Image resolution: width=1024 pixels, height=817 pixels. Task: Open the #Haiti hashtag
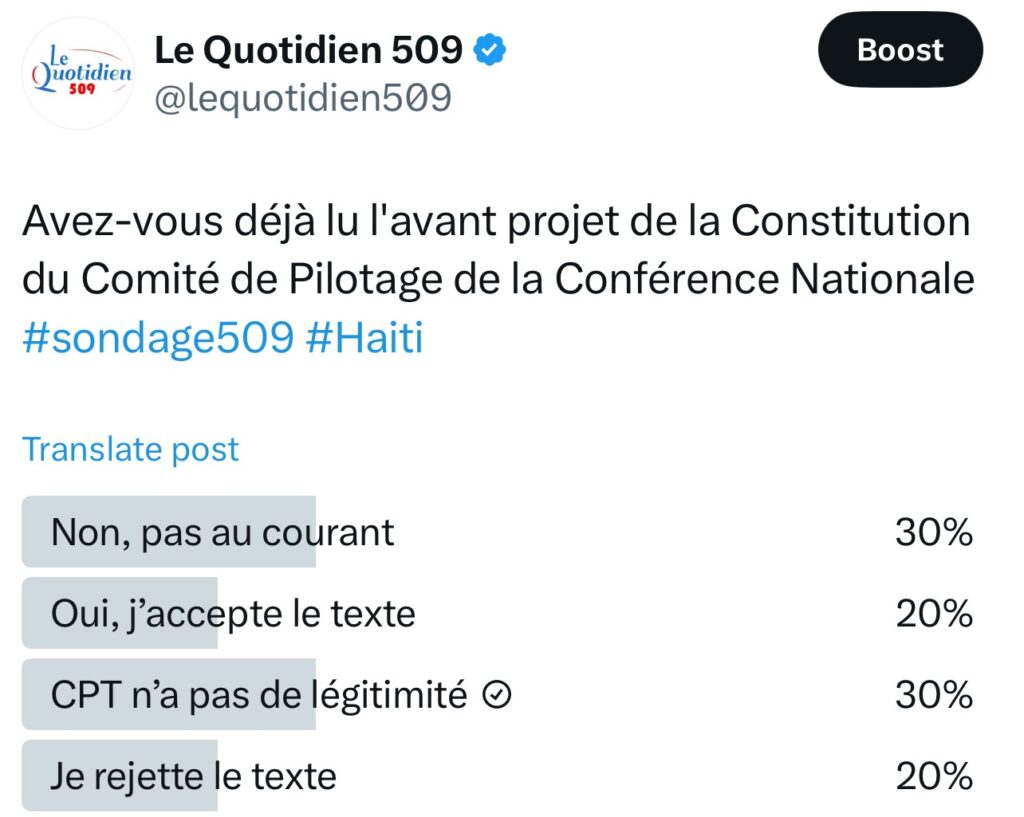coord(364,337)
